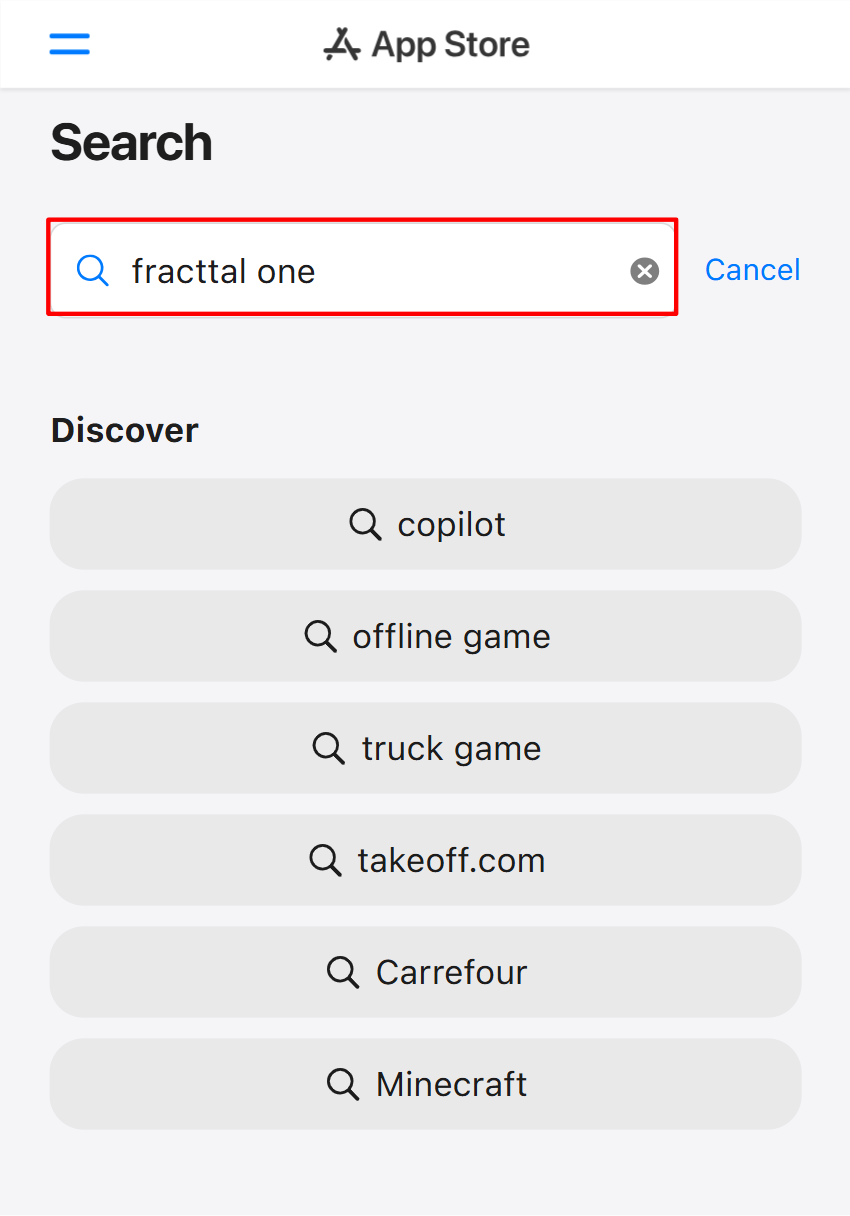Click the Discover section header
The width and height of the screenshot is (850, 1216).
click(123, 430)
